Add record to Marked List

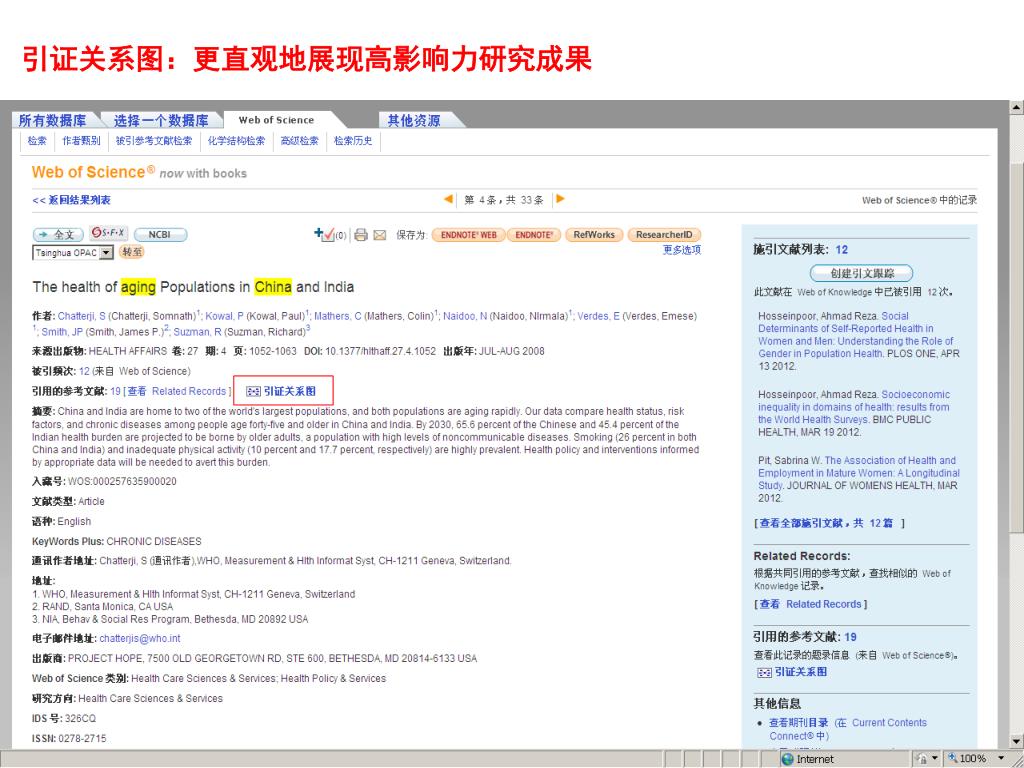324,234
